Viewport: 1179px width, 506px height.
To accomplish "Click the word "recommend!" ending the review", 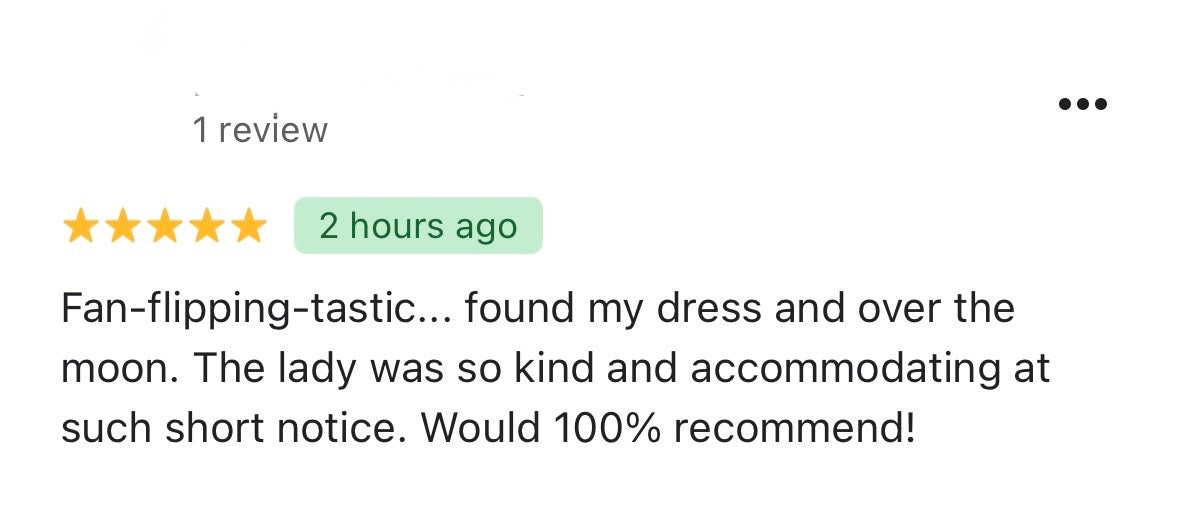I will click(794, 429).
